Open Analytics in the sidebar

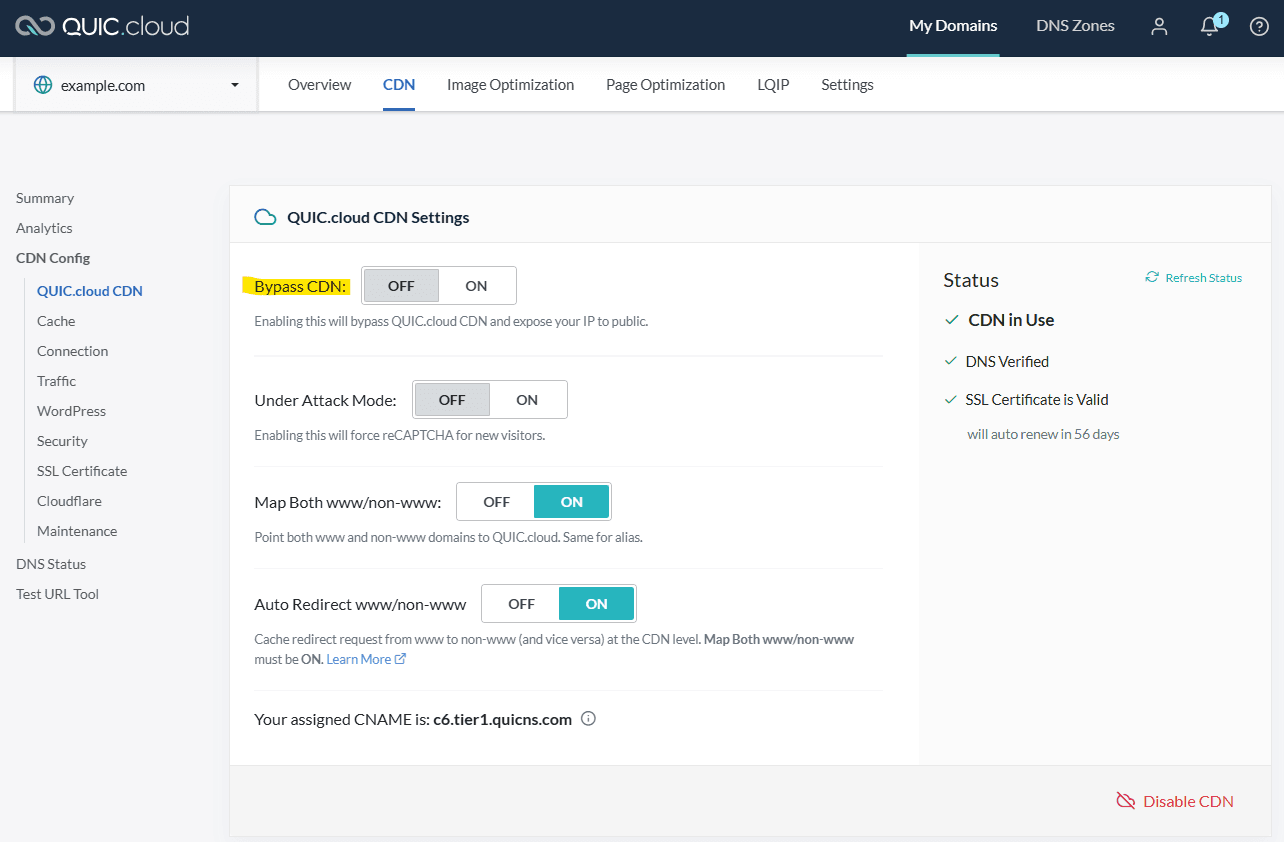tap(44, 228)
